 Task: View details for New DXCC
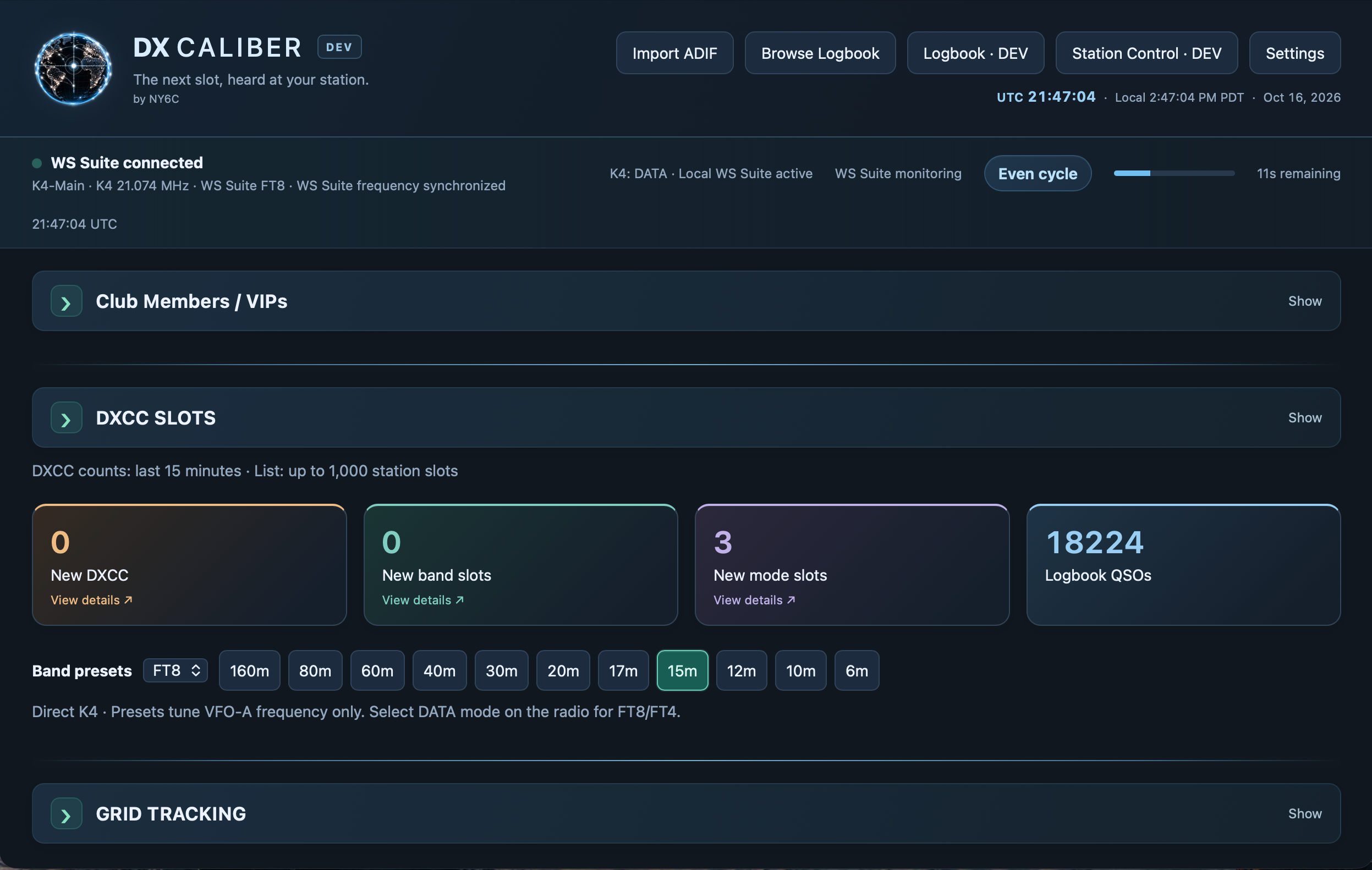91,601
